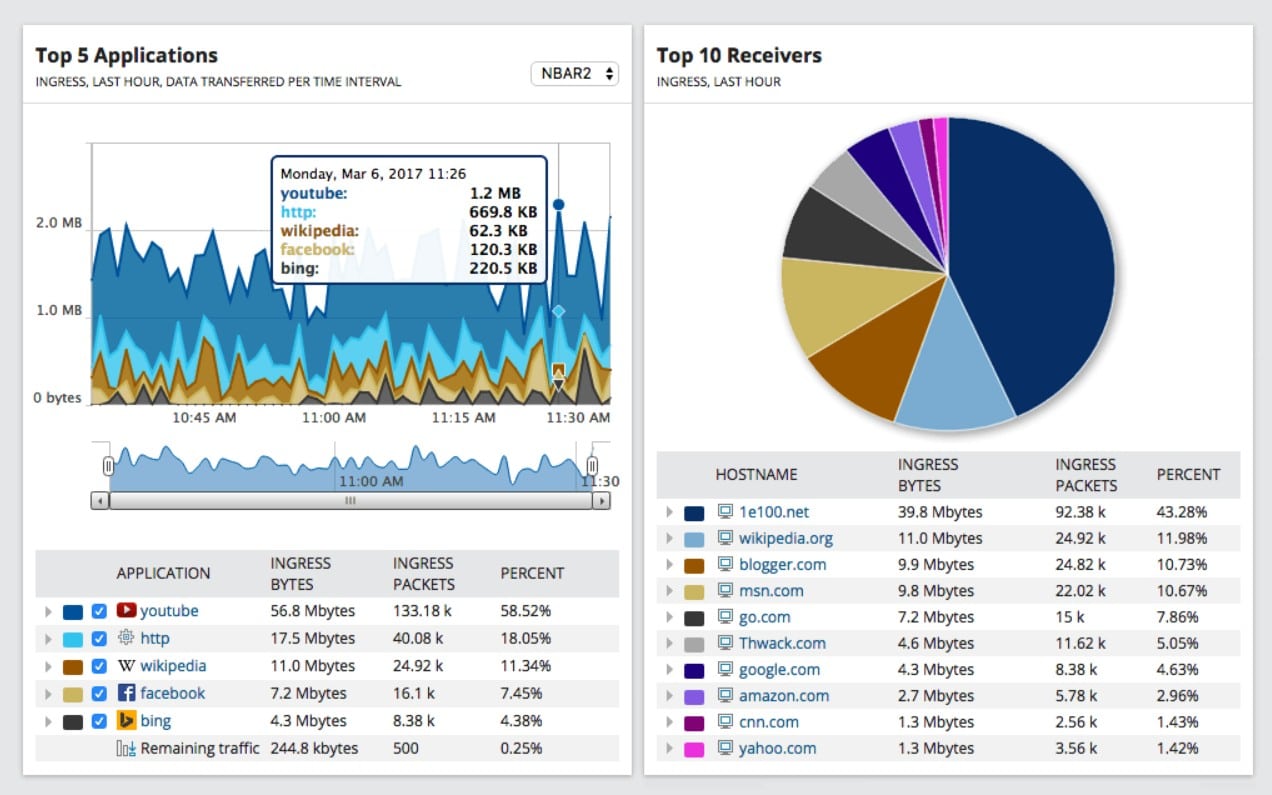Viewport: 1272px width, 795px height.
Task: Click the YouTube logo icon in applications table
Action: 126,611
